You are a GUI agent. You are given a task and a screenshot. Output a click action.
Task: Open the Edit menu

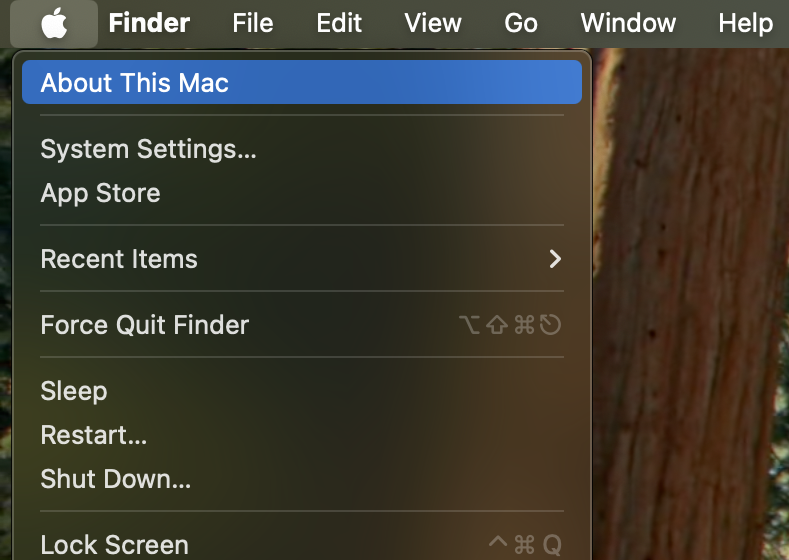[339, 23]
